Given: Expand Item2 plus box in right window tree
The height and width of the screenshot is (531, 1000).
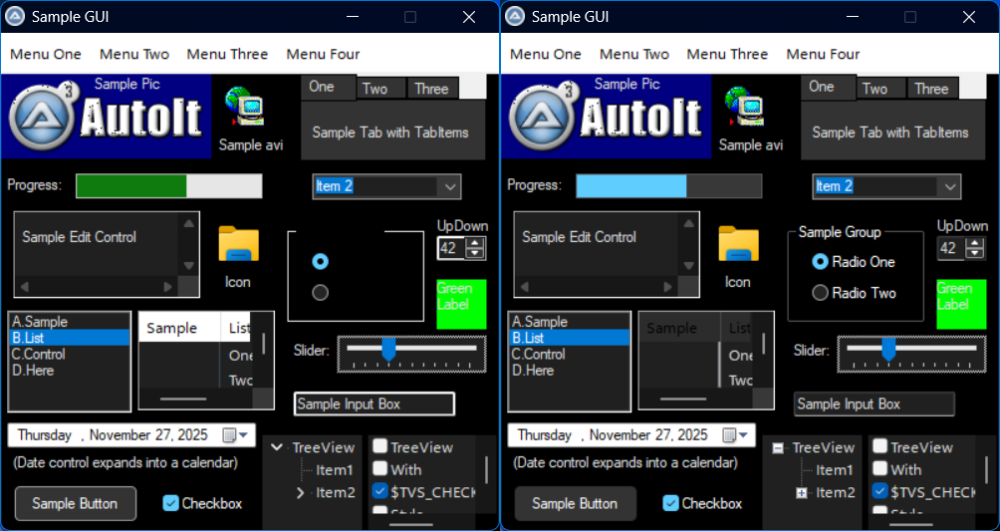Looking at the screenshot, I should 801,493.
